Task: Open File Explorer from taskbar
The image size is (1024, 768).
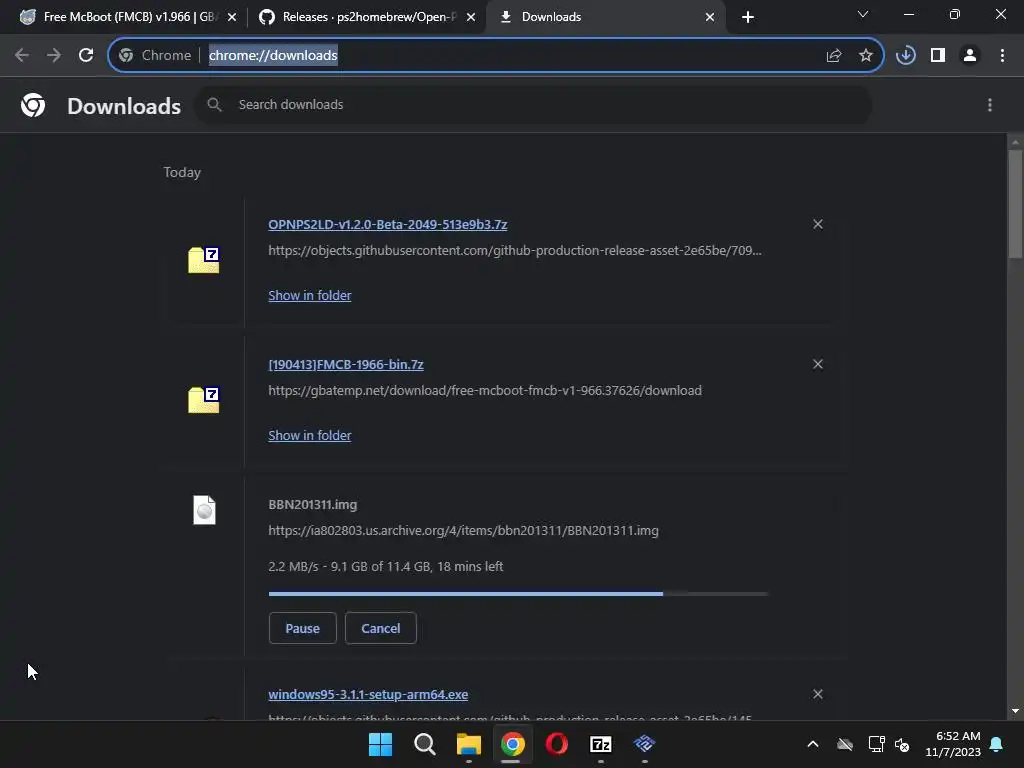Action: (x=468, y=744)
